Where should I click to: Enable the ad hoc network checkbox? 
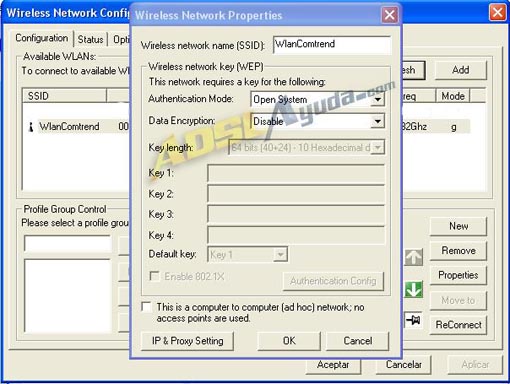pos(146,307)
